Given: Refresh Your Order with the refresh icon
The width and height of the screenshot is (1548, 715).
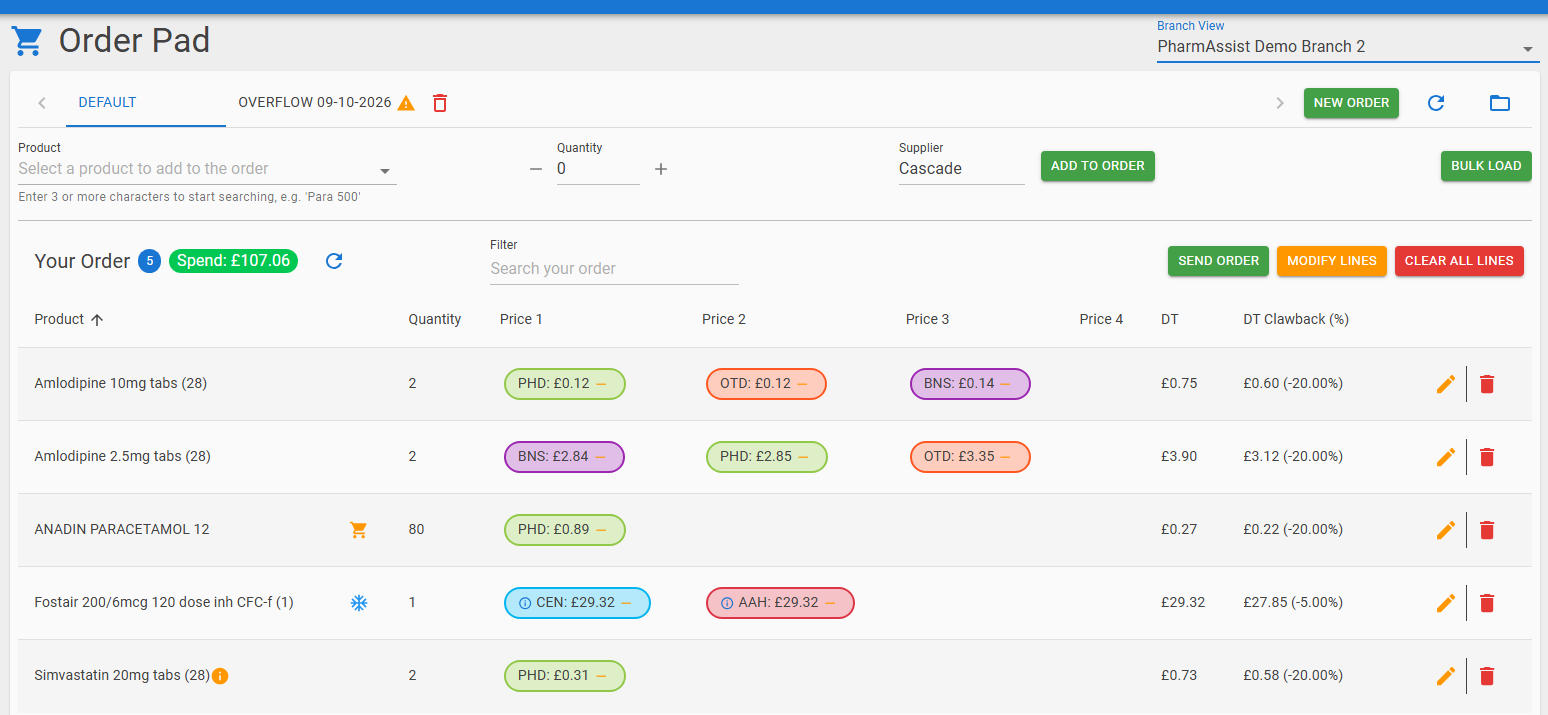Looking at the screenshot, I should (335, 261).
